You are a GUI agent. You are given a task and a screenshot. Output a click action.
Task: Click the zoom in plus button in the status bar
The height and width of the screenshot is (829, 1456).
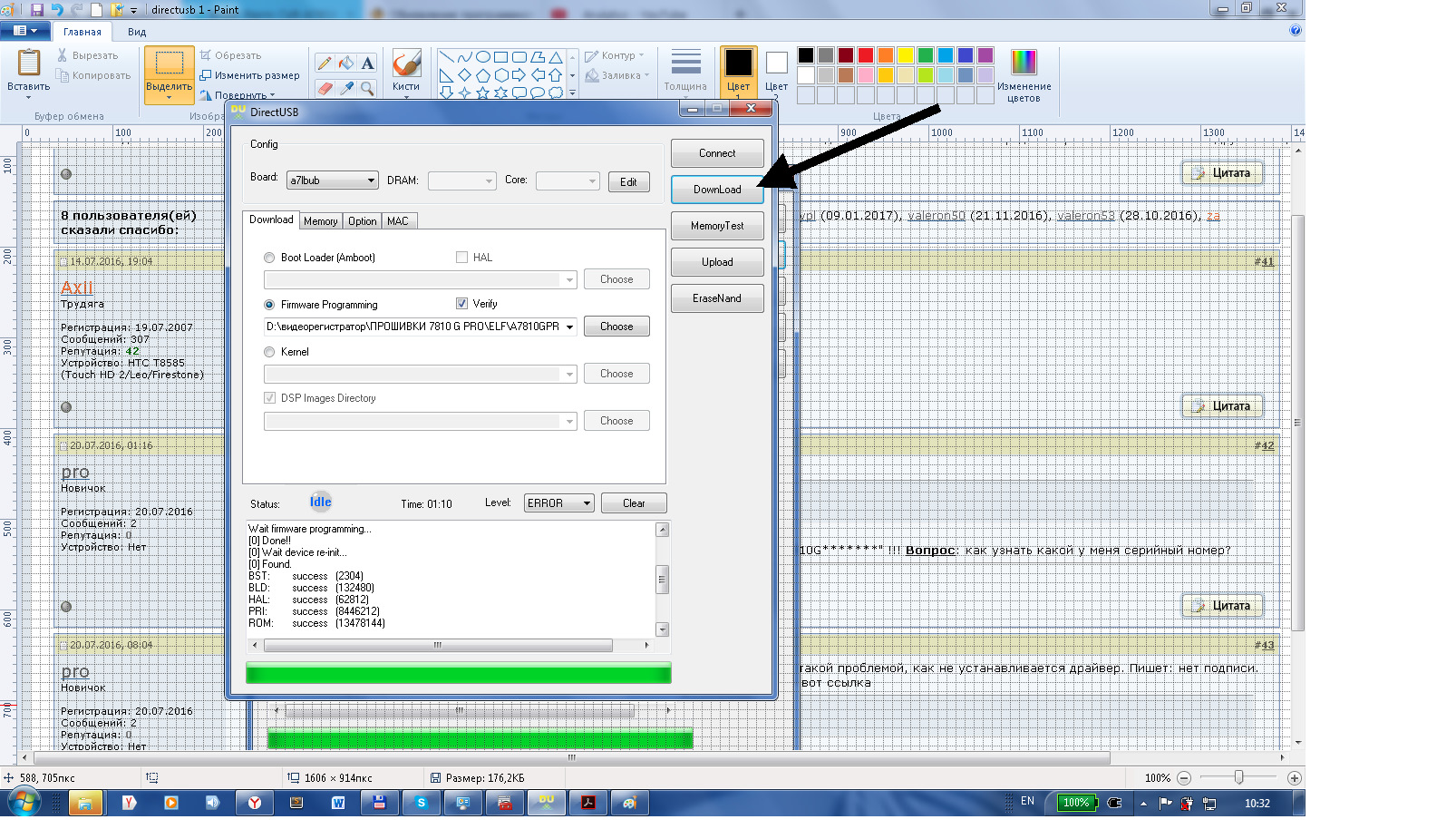pyautogui.click(x=1295, y=777)
